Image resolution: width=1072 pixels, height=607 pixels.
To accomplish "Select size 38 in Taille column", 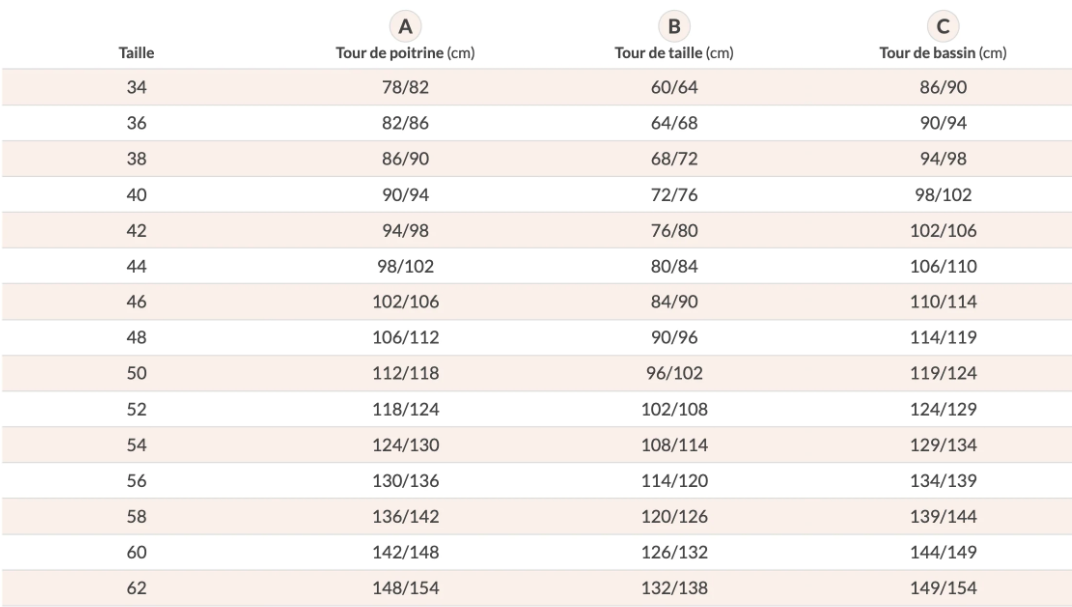I will tap(137, 159).
